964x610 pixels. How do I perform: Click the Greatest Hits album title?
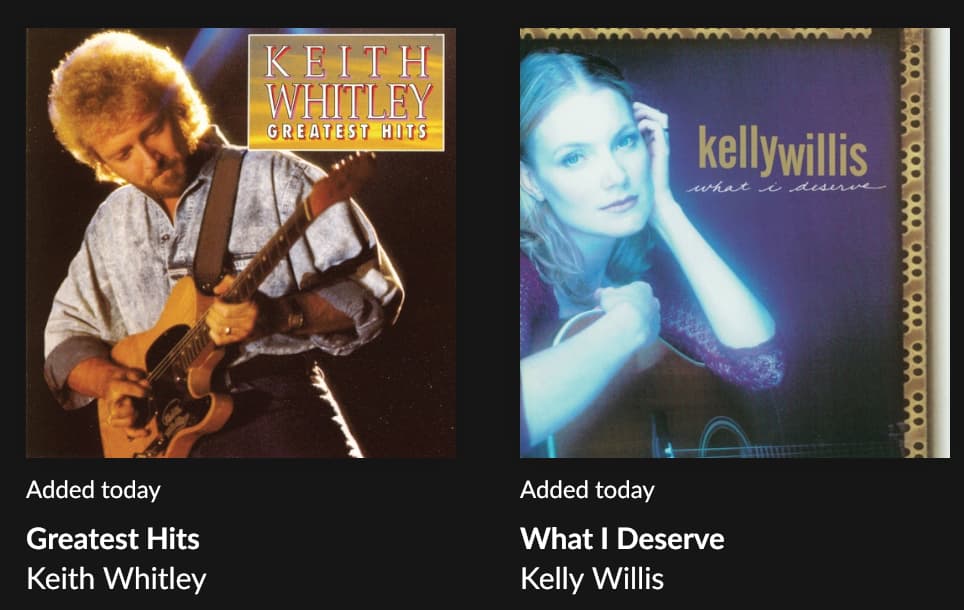(113, 539)
